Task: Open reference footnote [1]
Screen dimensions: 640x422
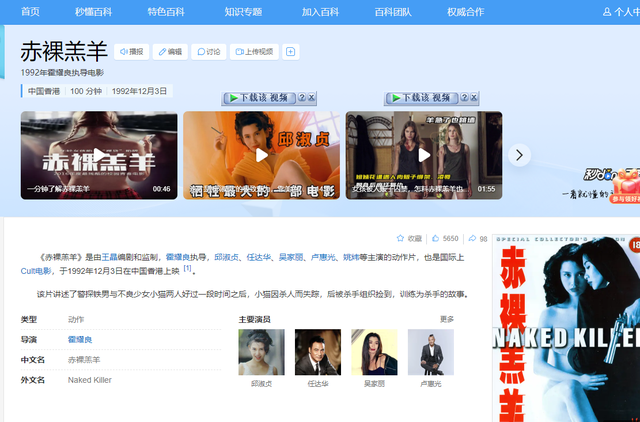Action: (x=187, y=268)
